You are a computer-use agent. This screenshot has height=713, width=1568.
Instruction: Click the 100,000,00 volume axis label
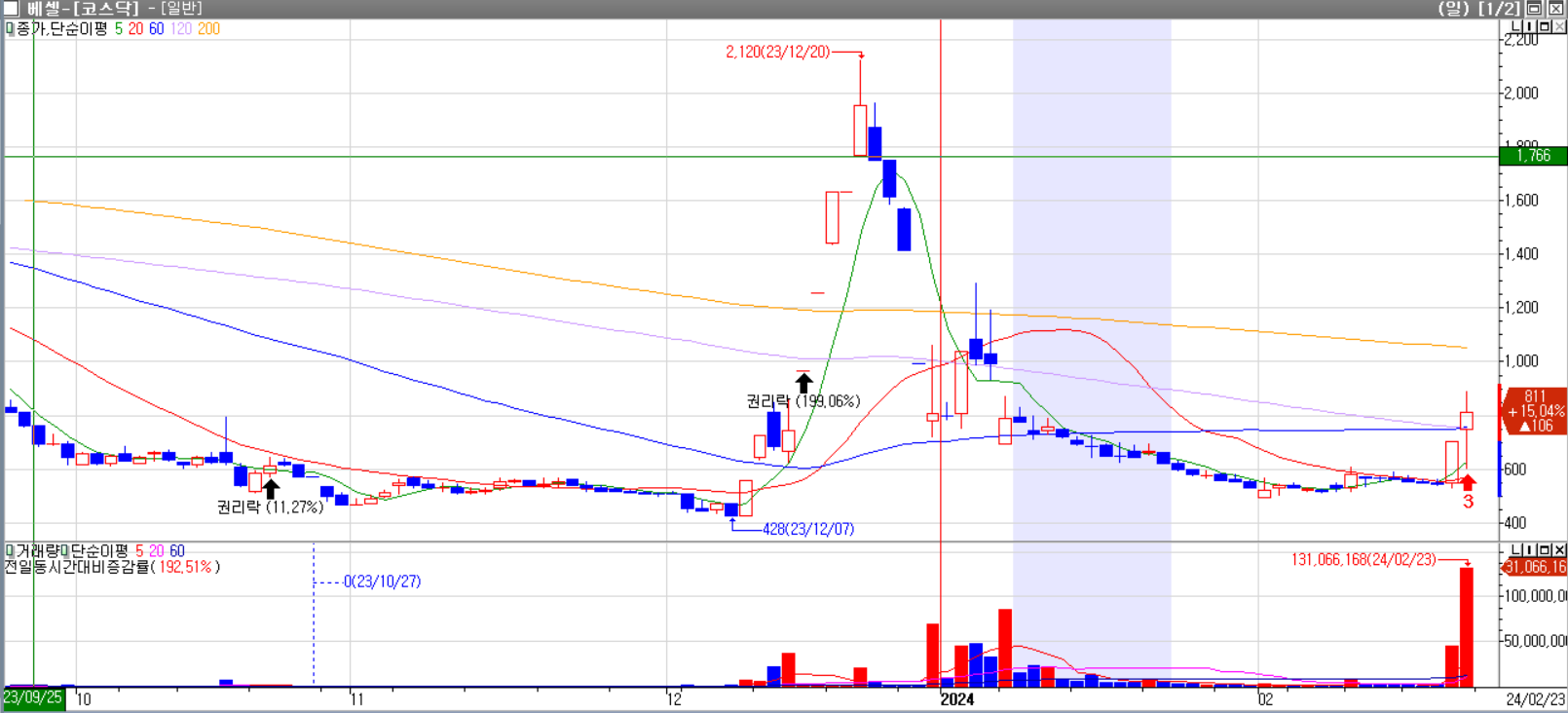[1536, 596]
